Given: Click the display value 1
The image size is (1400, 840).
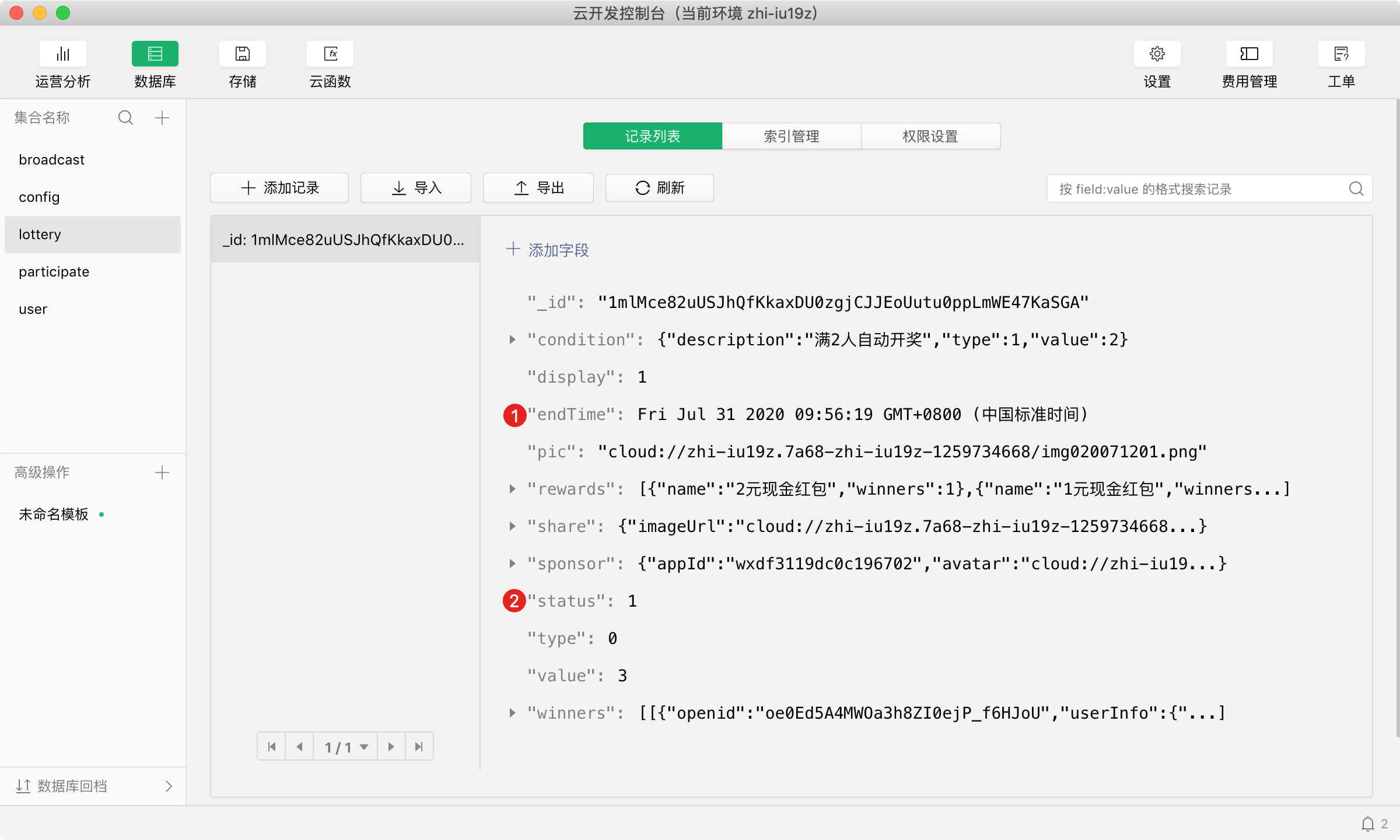Looking at the screenshot, I should (642, 377).
